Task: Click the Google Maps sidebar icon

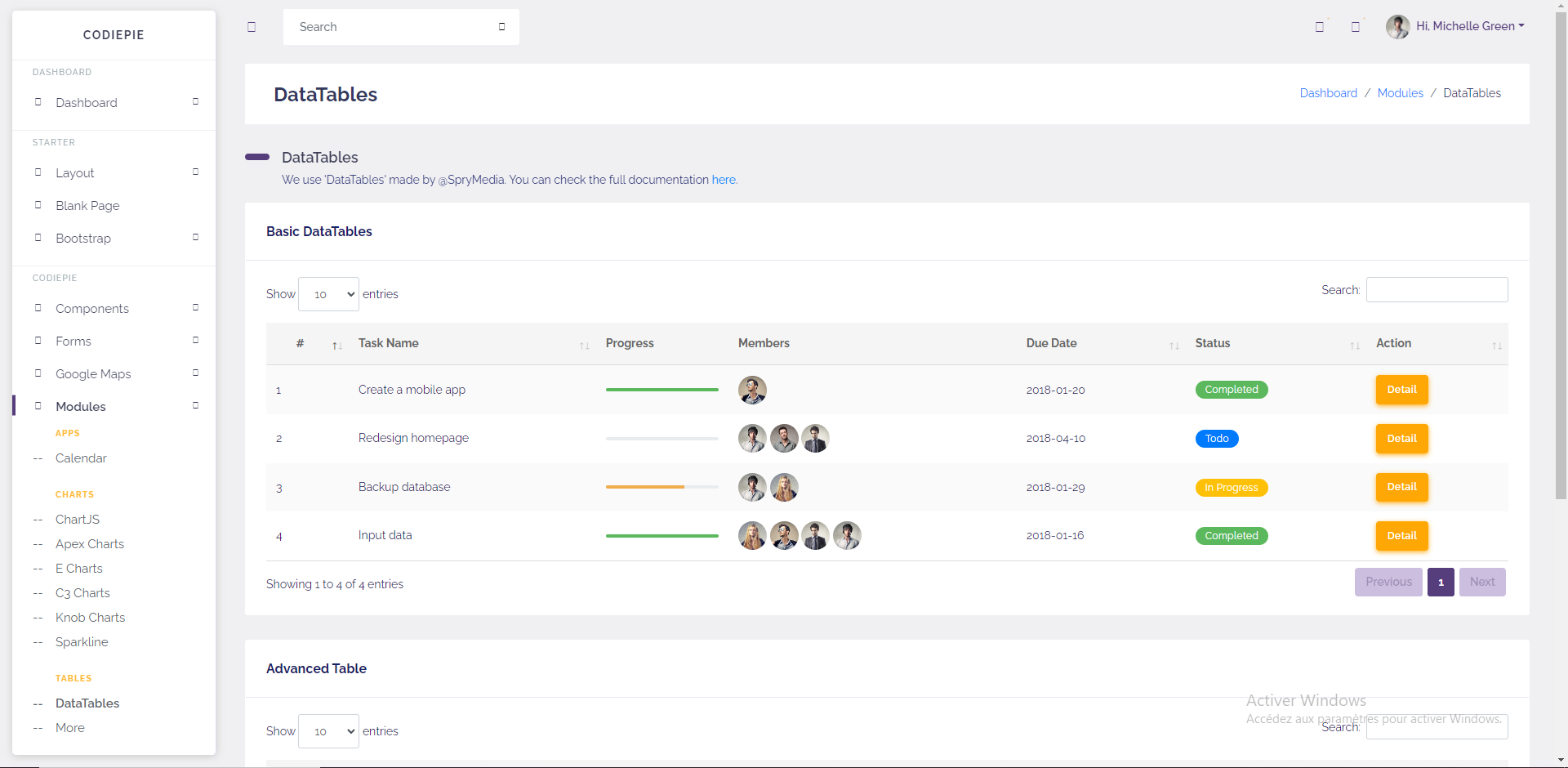Action: click(38, 373)
